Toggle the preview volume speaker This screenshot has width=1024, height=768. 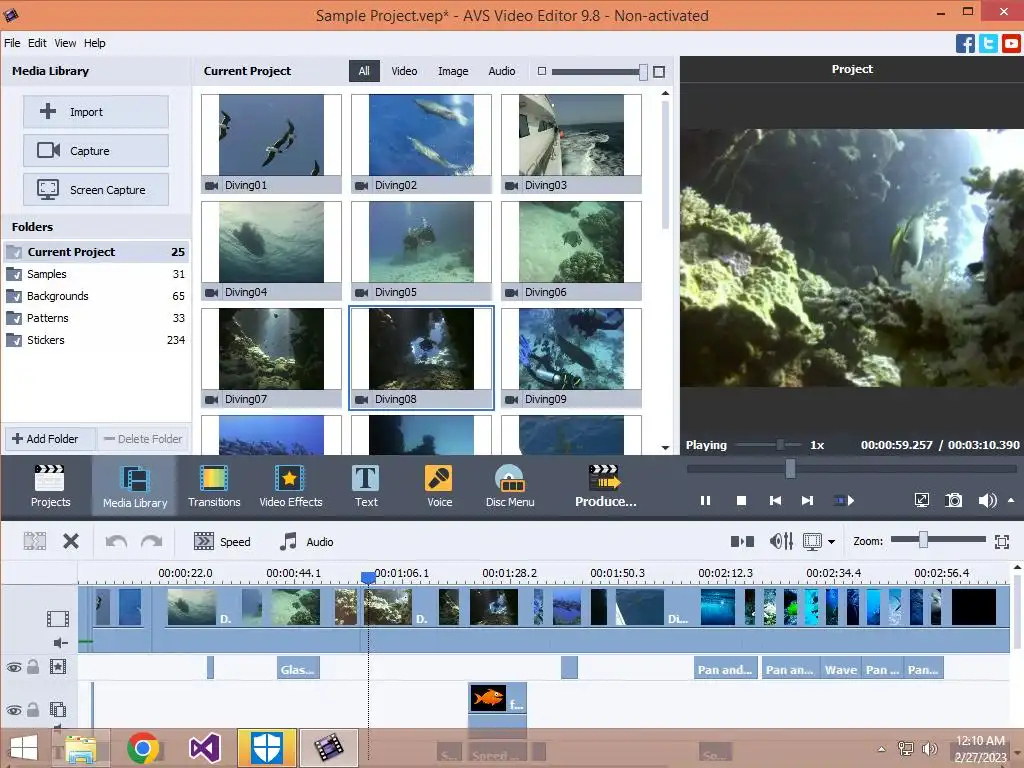987,500
